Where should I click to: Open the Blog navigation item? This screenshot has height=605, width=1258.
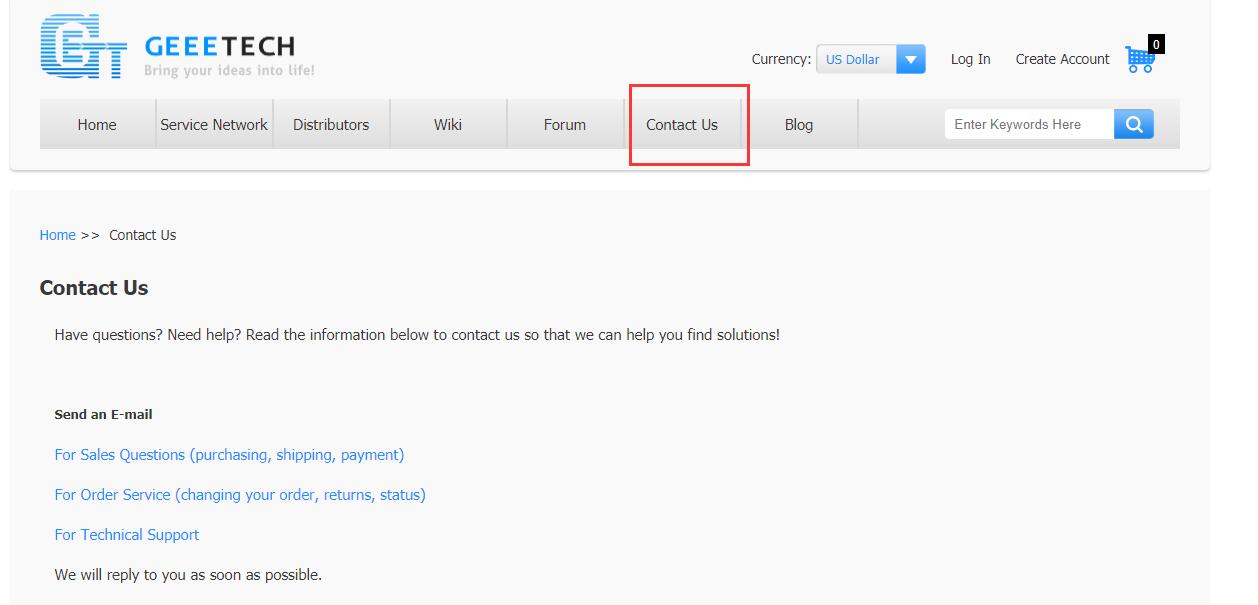(799, 125)
